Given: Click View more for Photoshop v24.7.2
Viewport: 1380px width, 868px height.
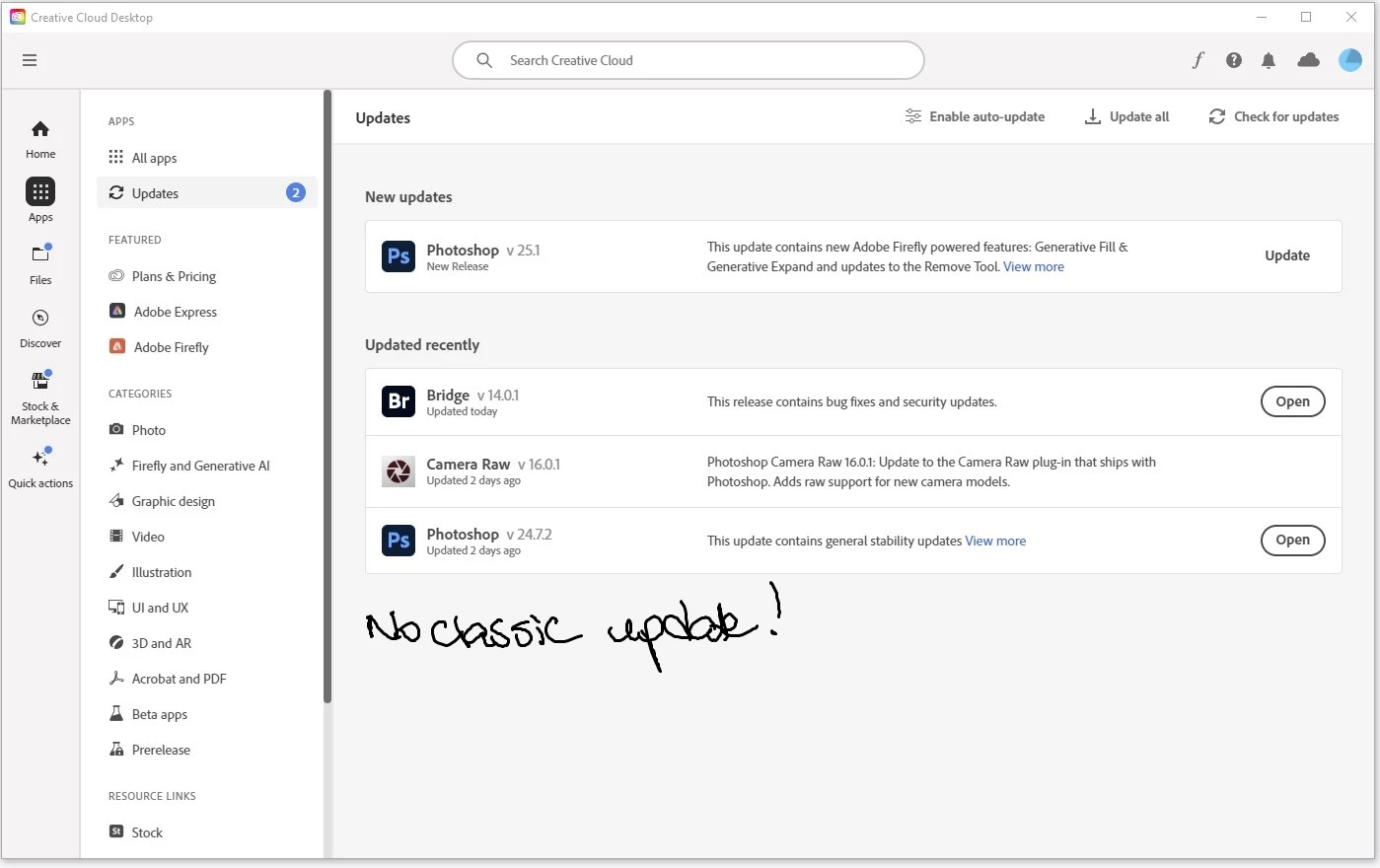Looking at the screenshot, I should (995, 541).
